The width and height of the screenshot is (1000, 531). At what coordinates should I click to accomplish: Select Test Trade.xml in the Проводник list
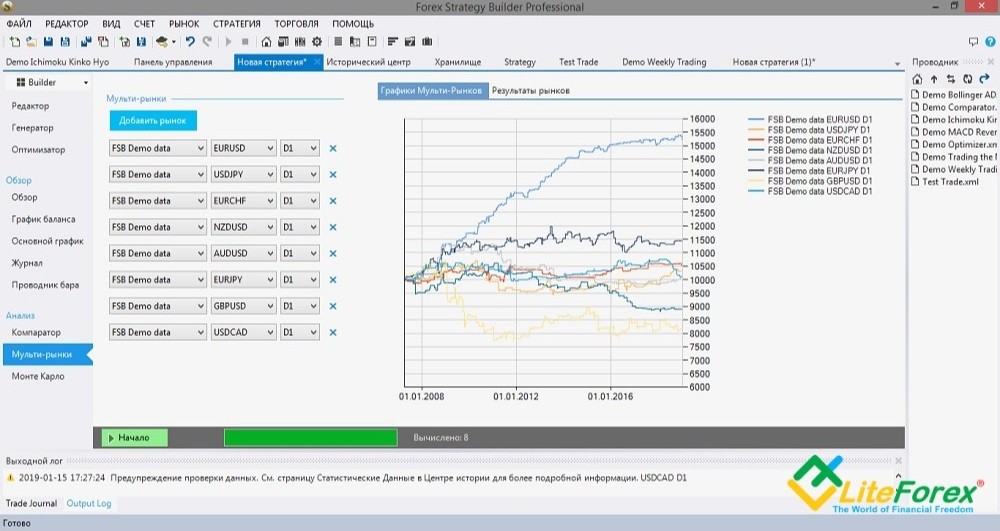tap(951, 181)
